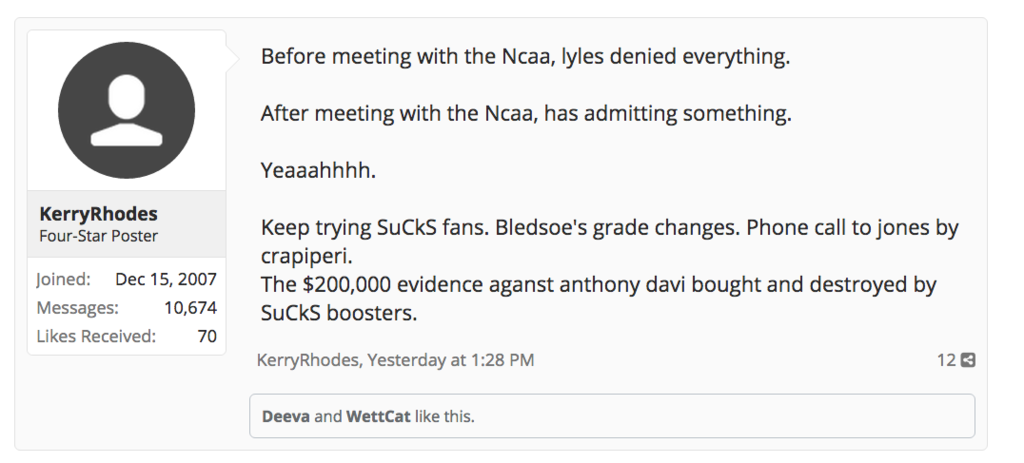Viewport: 1024px width, 463px height.
Task: Click post number 12 link
Action: click(x=946, y=360)
